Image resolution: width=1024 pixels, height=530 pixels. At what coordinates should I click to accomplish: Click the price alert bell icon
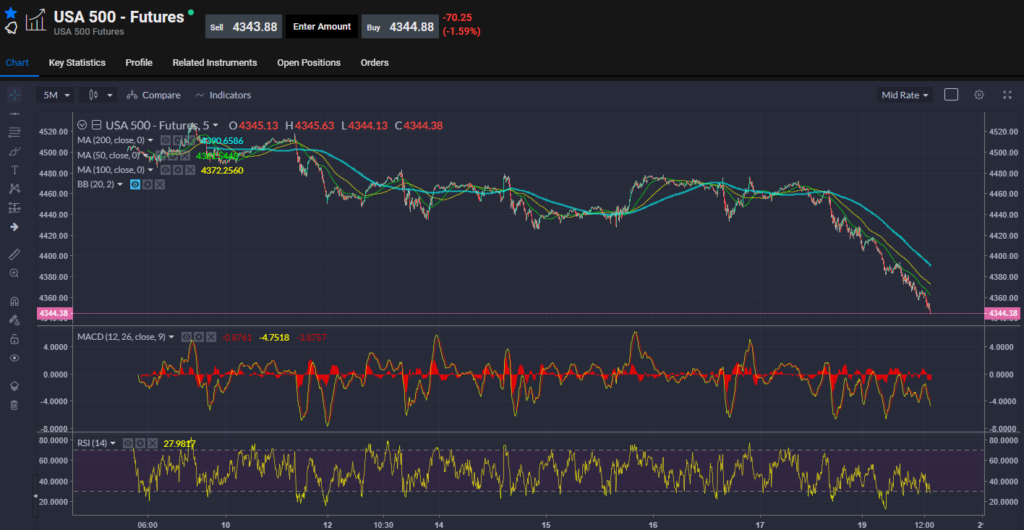click(x=10, y=27)
